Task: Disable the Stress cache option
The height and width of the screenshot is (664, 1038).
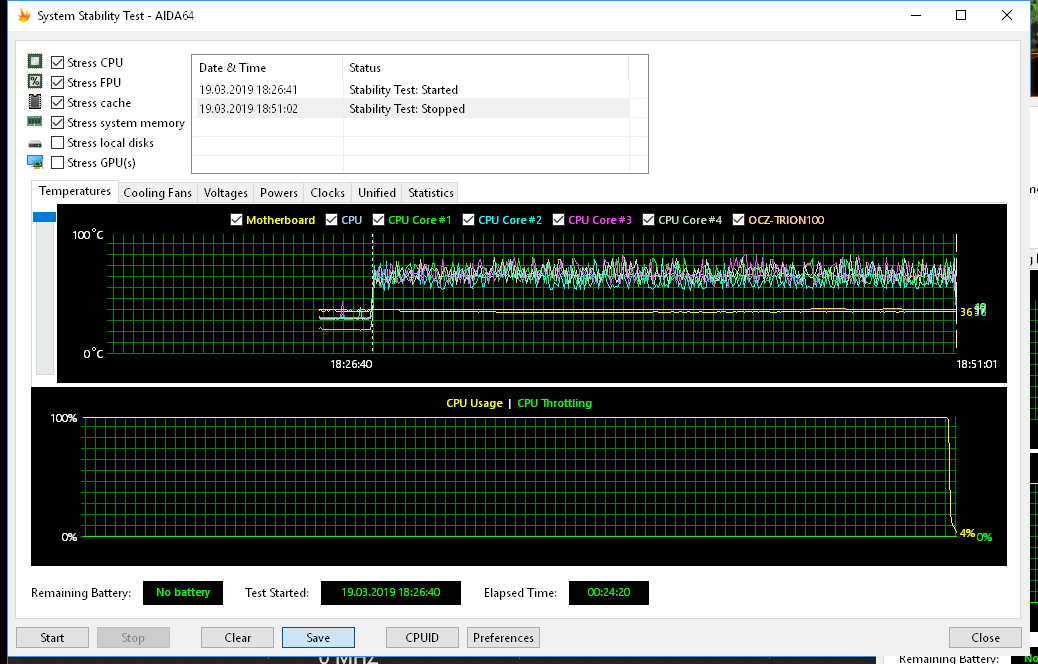Action: [58, 103]
